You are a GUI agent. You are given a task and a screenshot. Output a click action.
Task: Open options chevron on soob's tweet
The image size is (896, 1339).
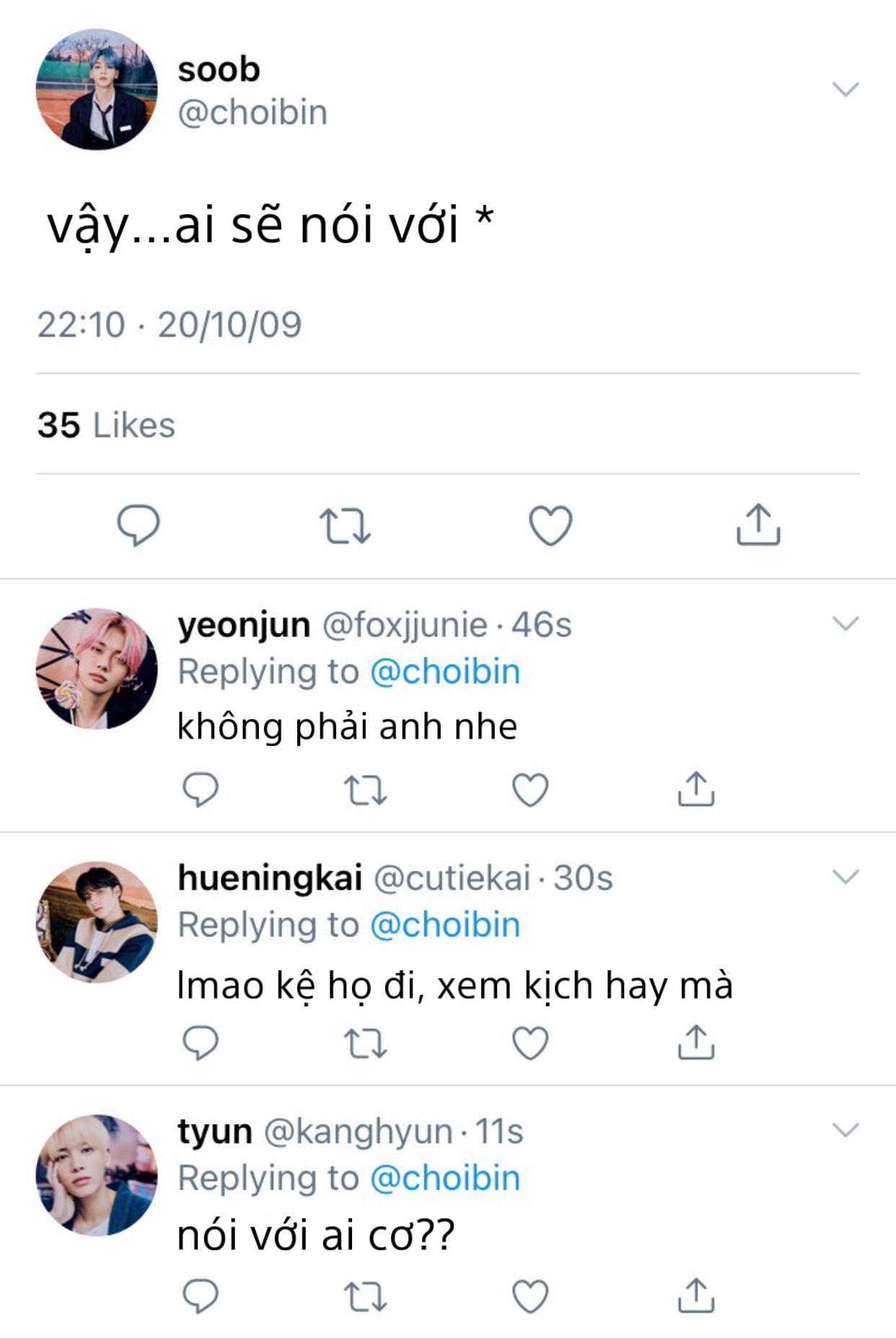[x=846, y=89]
